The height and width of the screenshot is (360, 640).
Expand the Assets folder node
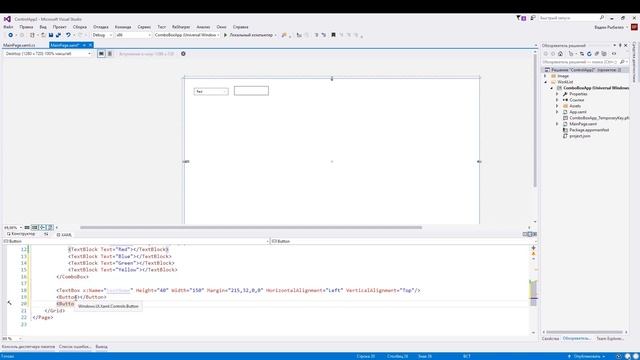click(557, 106)
